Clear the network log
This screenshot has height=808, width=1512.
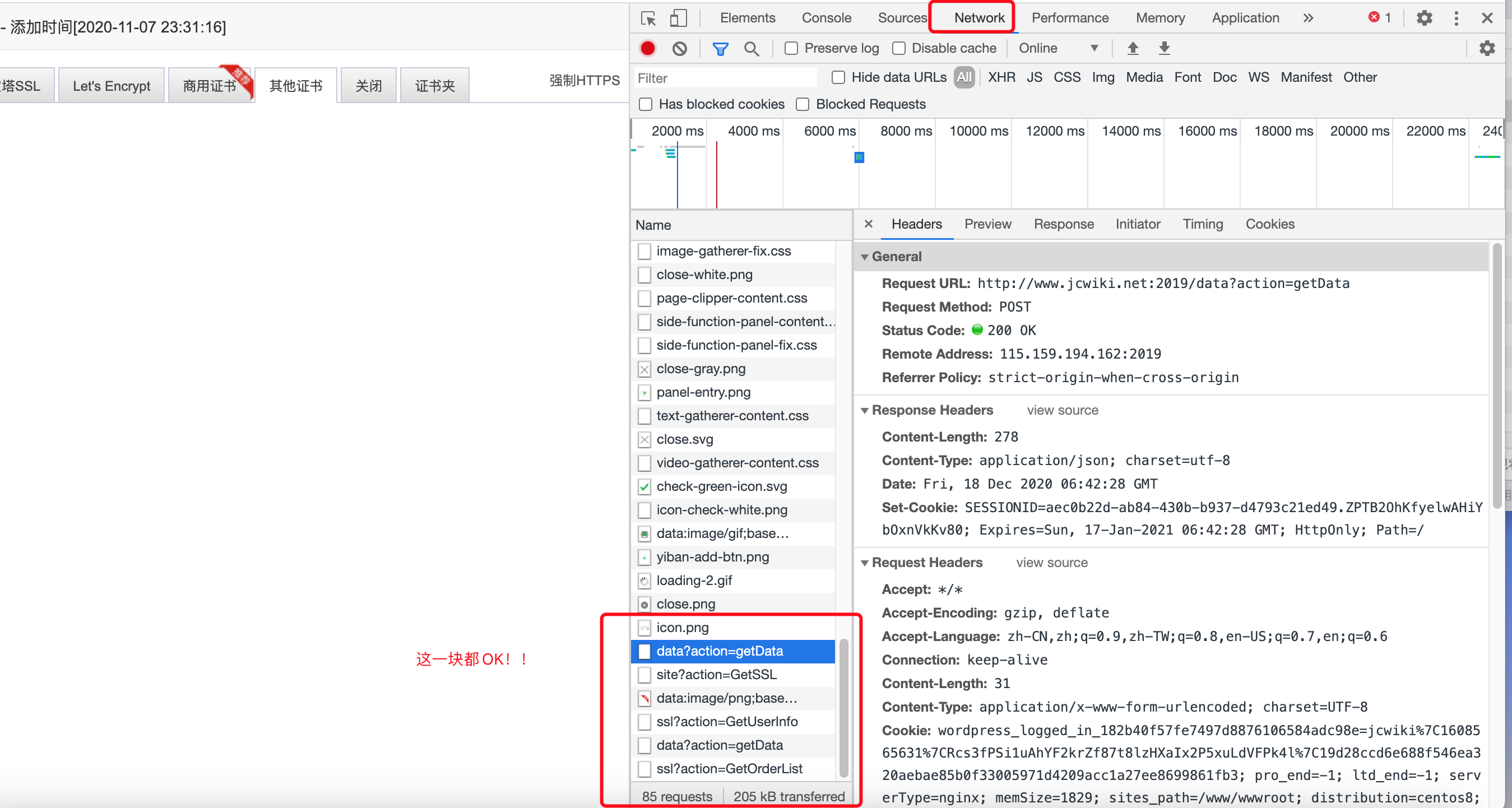679,48
